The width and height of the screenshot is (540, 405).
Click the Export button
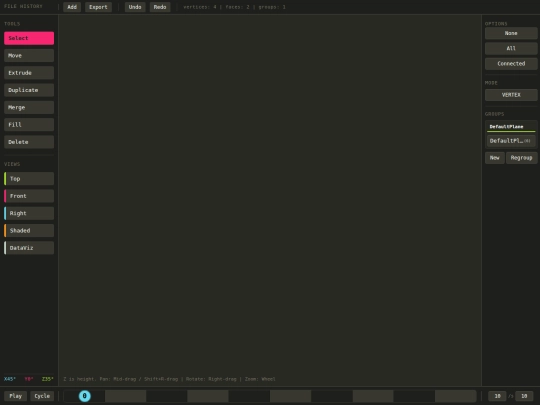[x=98, y=7]
